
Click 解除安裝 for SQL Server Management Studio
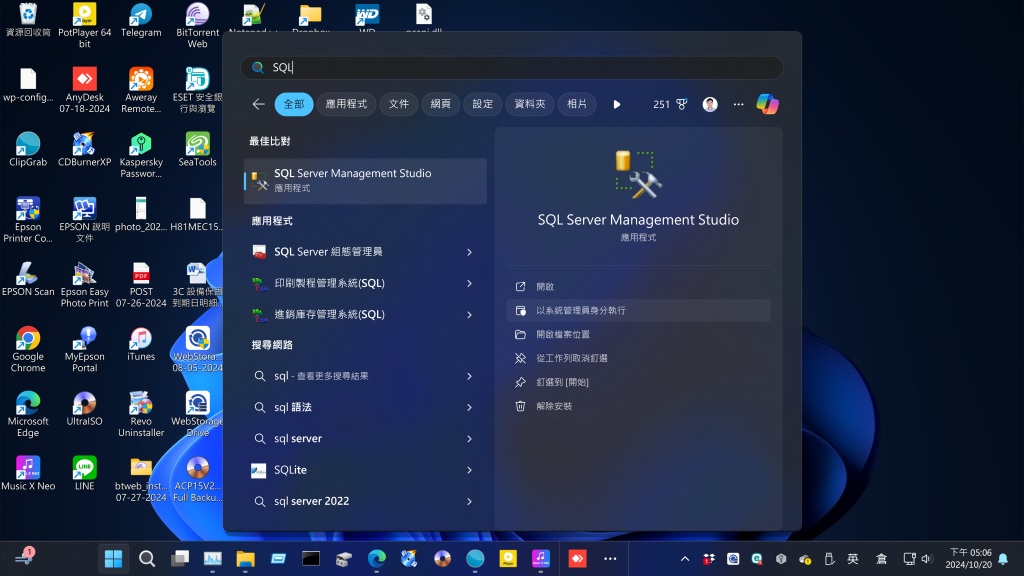coord(554,406)
